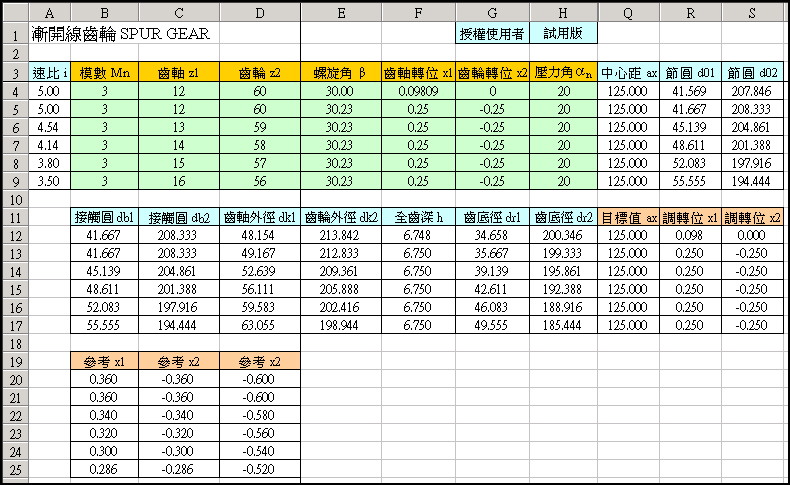790x485 pixels.
Task: Click the cell showing 34.658
Action: click(492, 235)
